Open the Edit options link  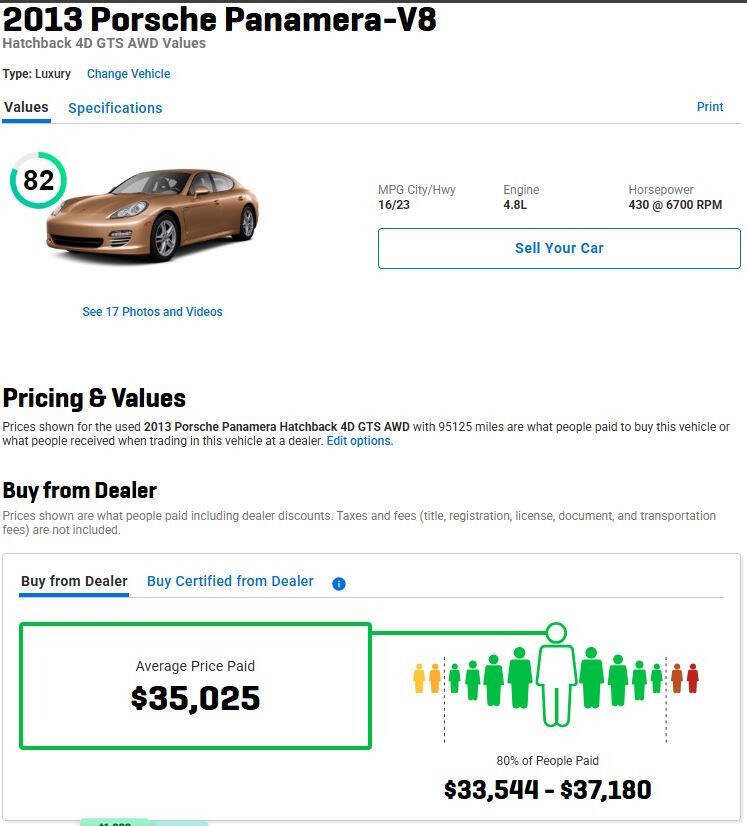(359, 441)
